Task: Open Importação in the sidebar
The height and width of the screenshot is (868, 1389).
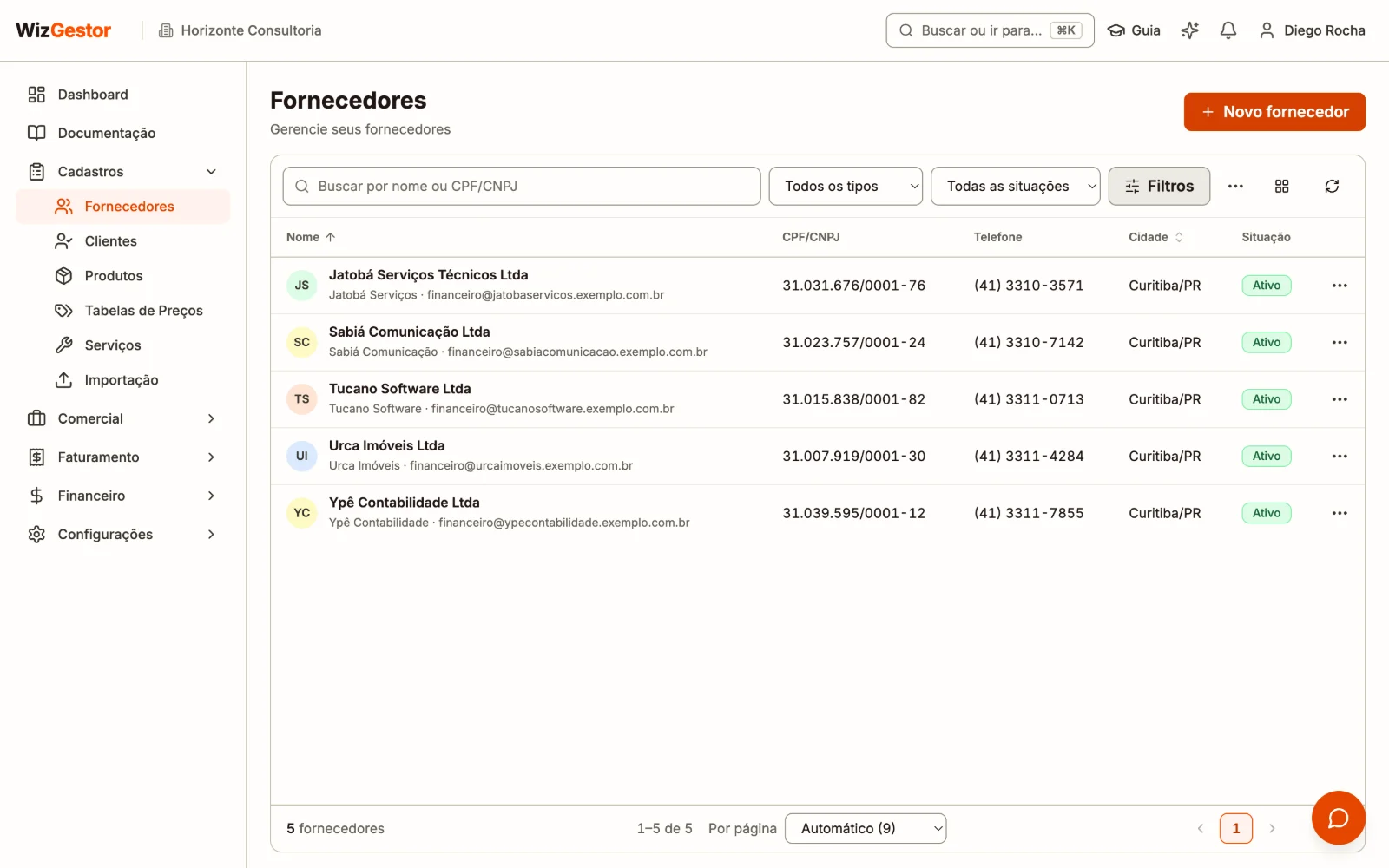Action: [x=122, y=380]
